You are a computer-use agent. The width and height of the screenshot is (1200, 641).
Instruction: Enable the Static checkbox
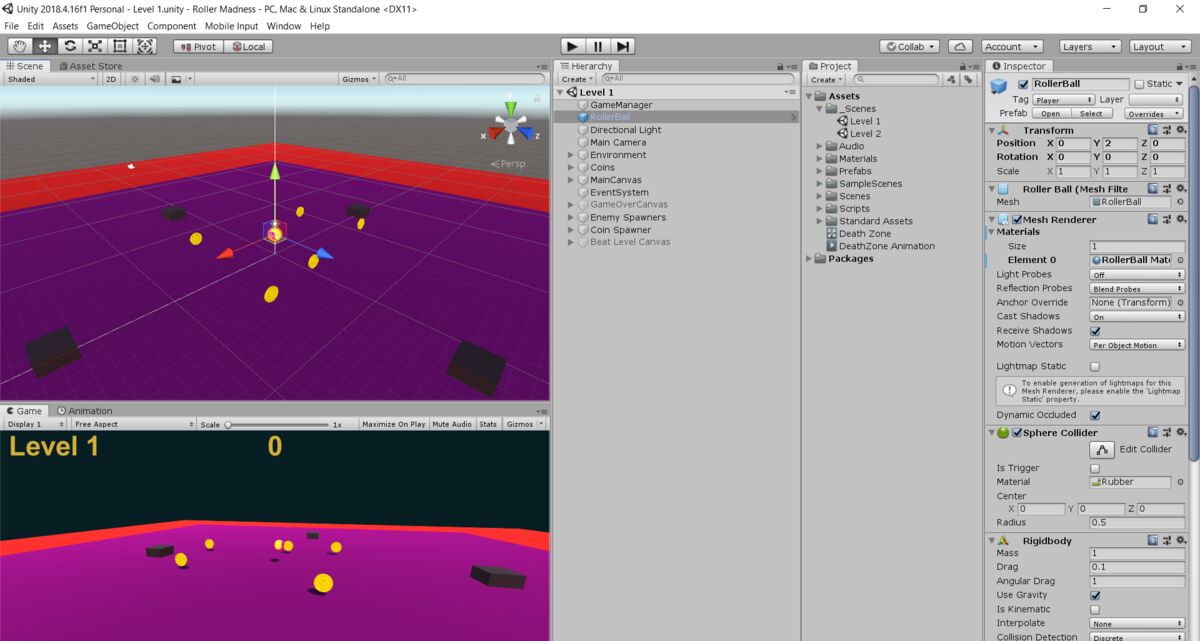pyautogui.click(x=1139, y=84)
